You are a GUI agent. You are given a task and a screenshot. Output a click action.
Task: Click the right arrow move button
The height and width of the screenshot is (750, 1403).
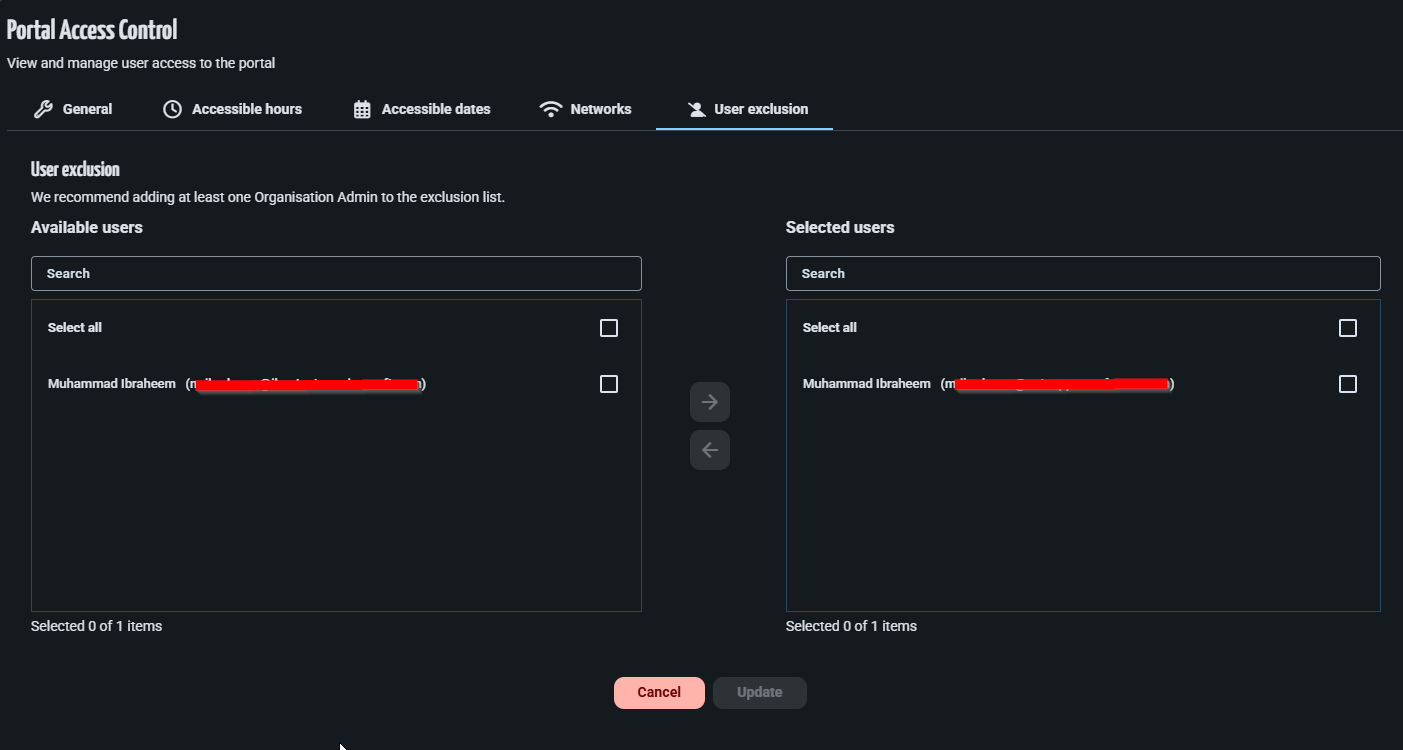coord(710,402)
